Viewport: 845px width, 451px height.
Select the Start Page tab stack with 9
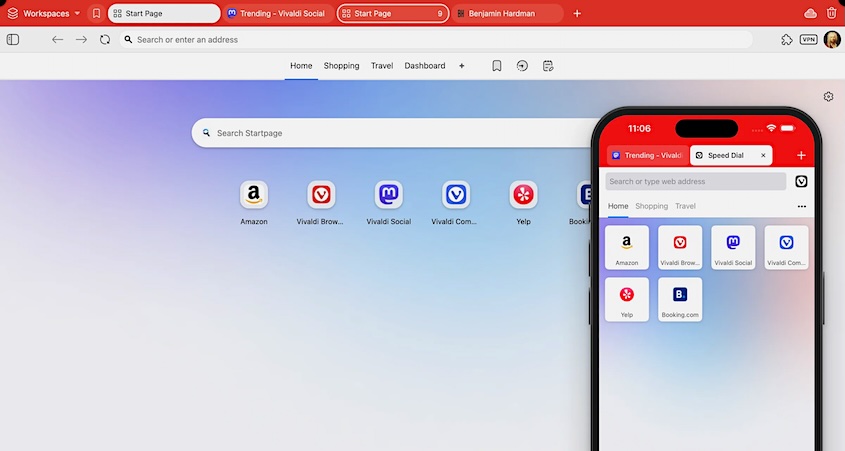click(393, 13)
